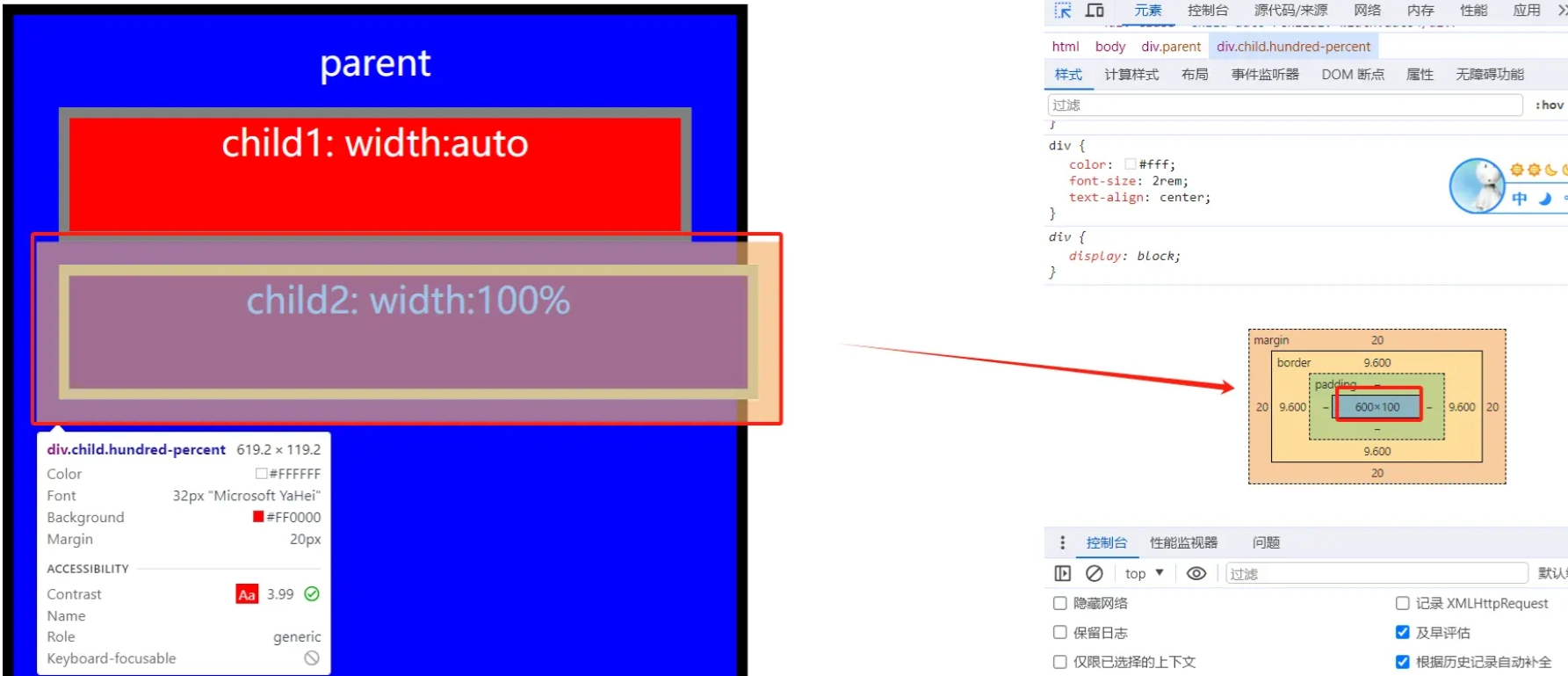Toggle the device toolbar icon
The height and width of the screenshot is (676, 1568).
pyautogui.click(x=1095, y=11)
